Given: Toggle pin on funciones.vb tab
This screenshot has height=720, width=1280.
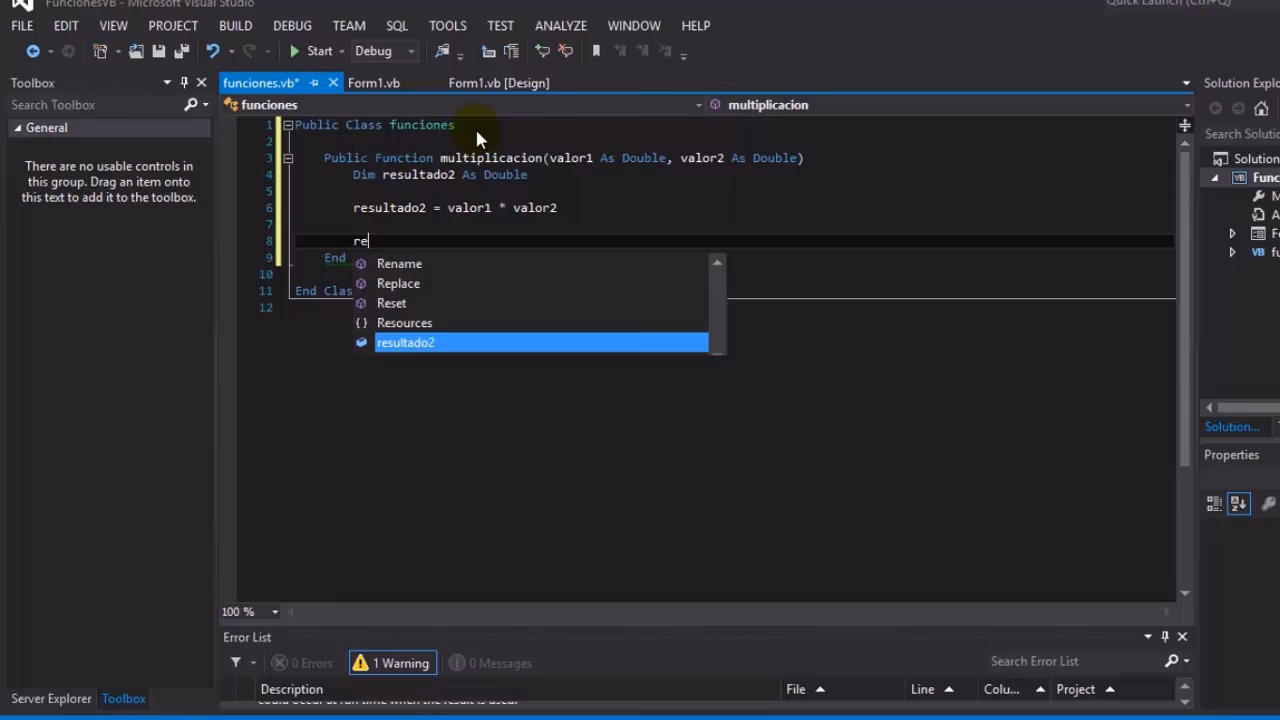Looking at the screenshot, I should pos(314,83).
